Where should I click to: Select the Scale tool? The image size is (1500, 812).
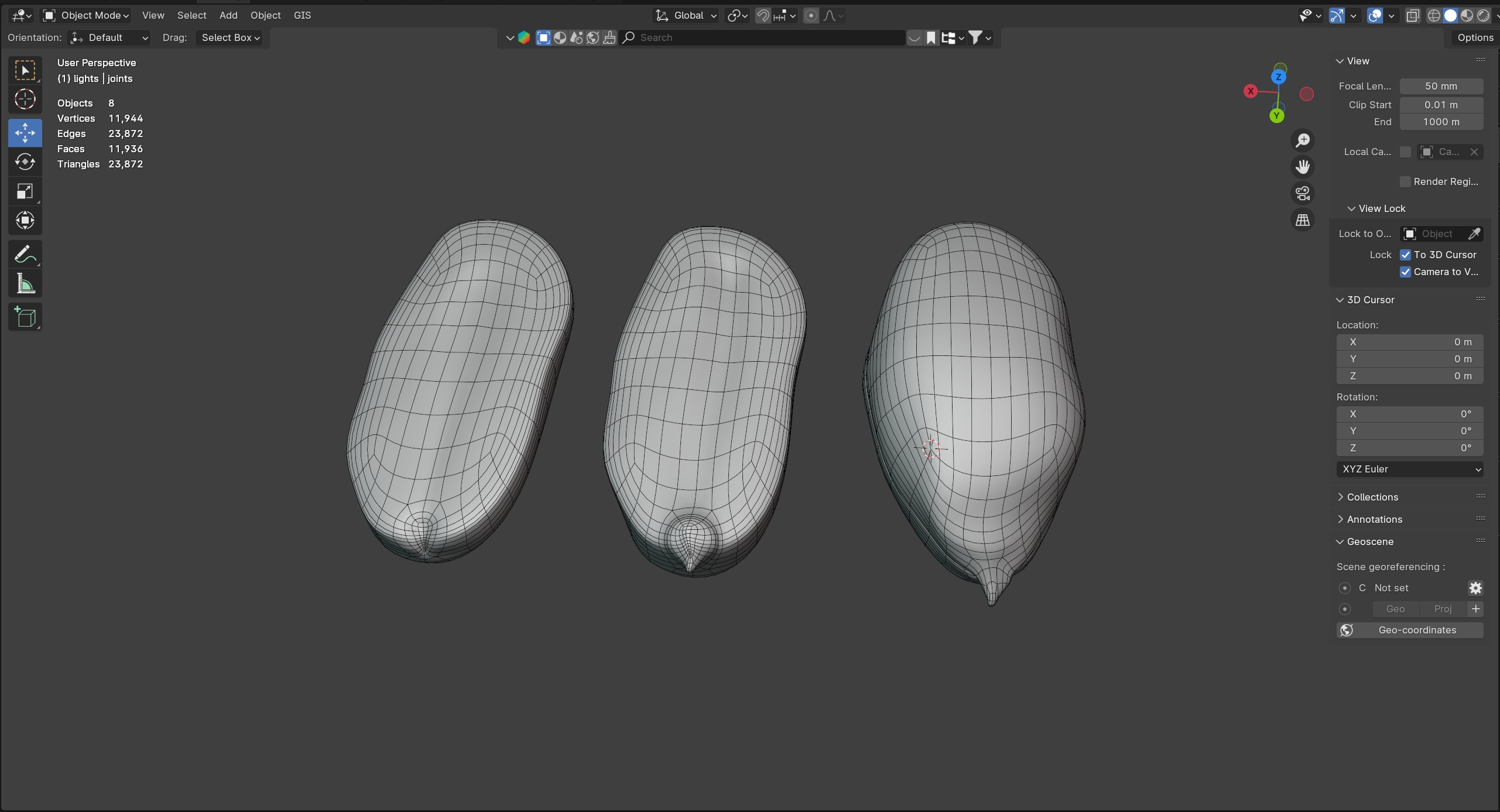pyautogui.click(x=25, y=191)
